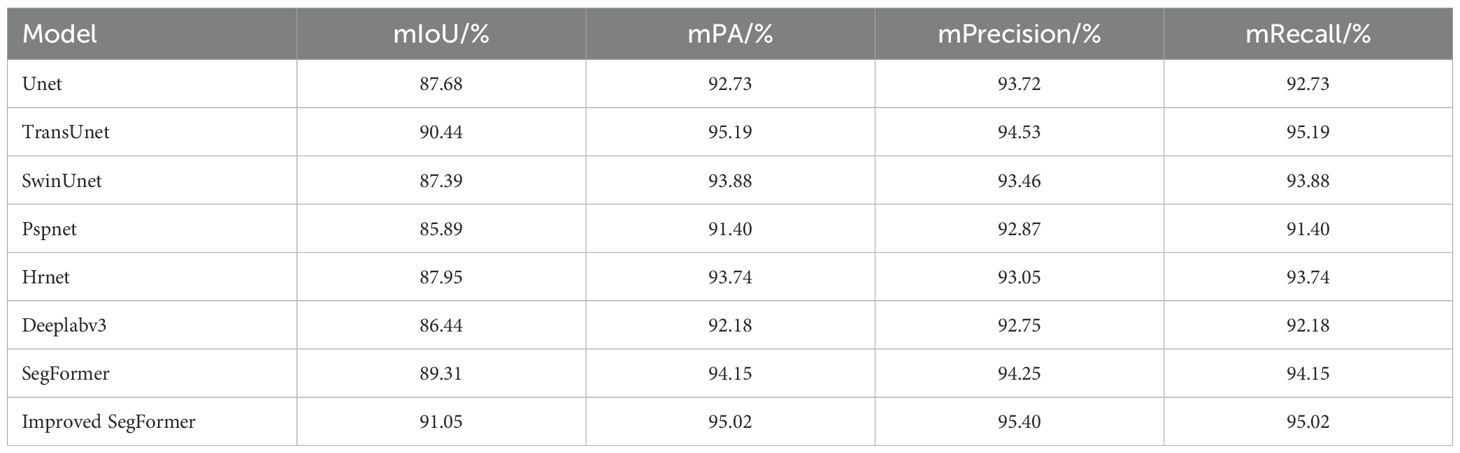This screenshot has width=1460, height=453.
Task: Click the SegFormer row label
Action: (x=63, y=374)
